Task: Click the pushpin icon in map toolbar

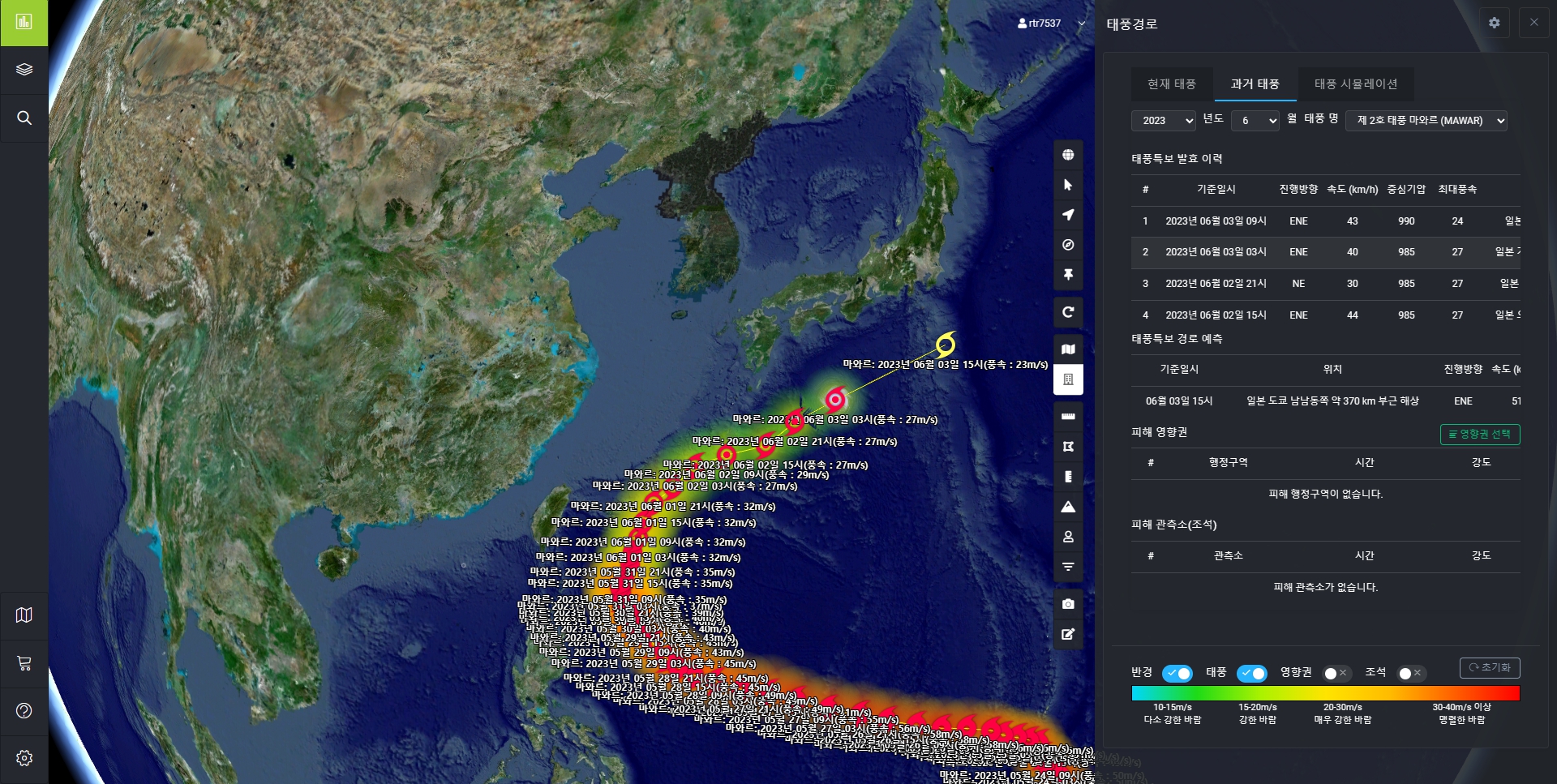Action: (1068, 275)
